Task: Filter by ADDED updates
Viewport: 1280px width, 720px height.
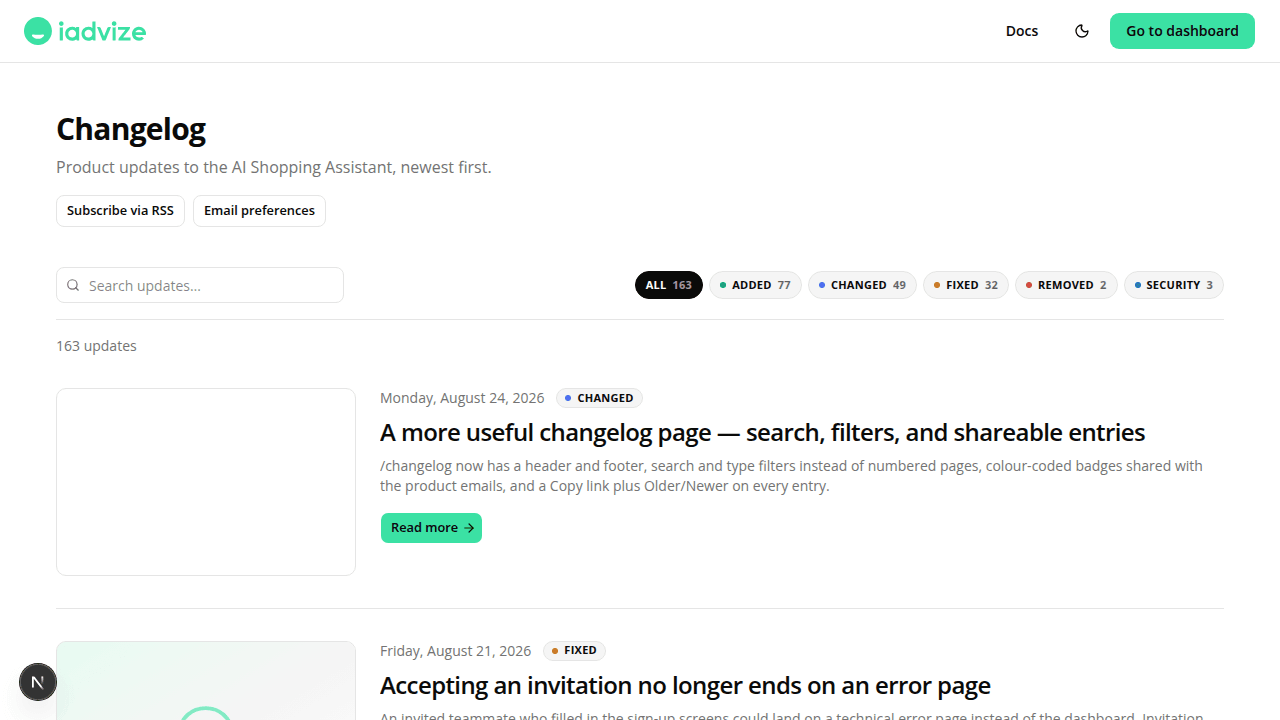Action: point(755,285)
